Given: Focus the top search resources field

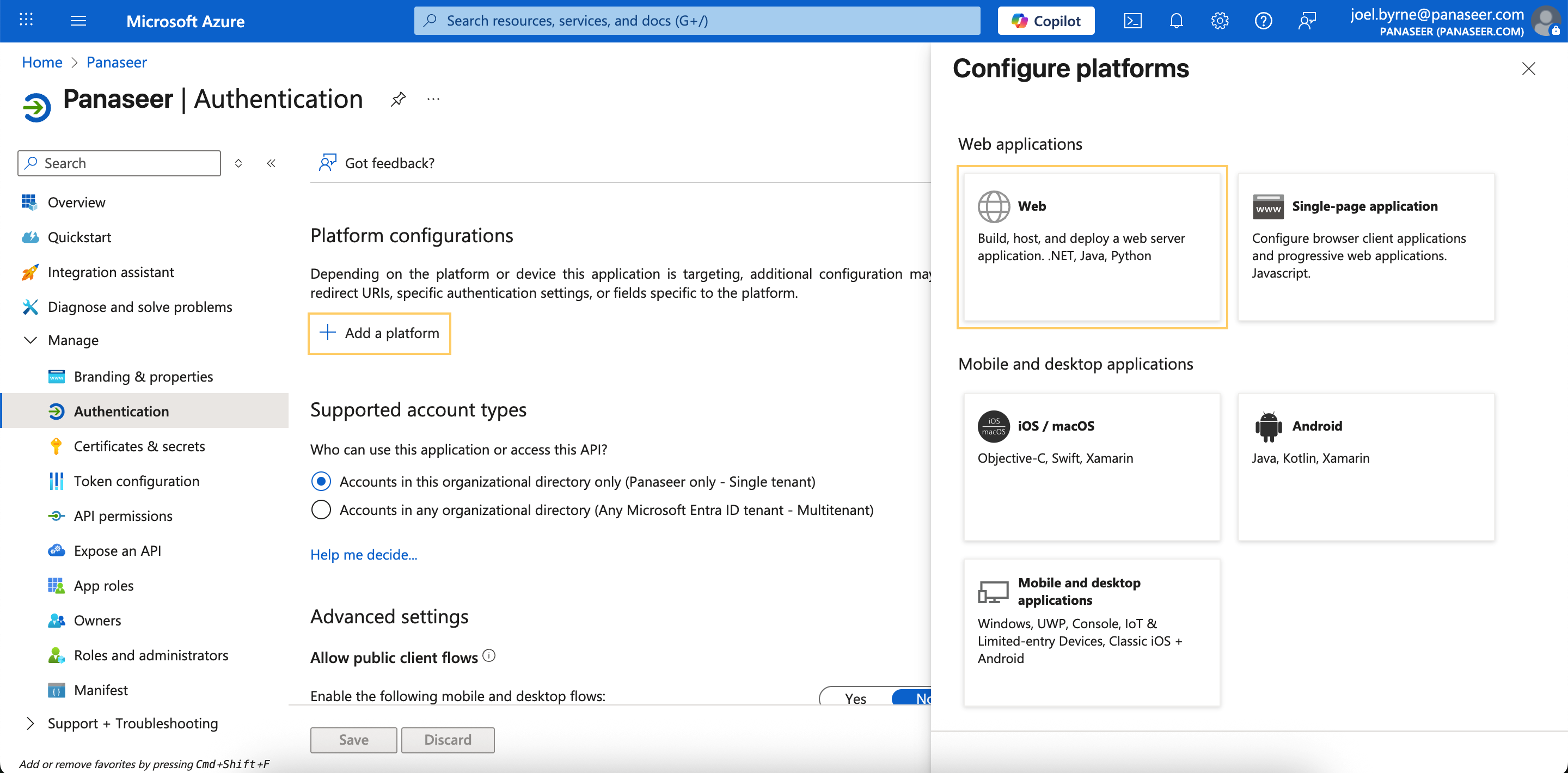Looking at the screenshot, I should point(697,21).
